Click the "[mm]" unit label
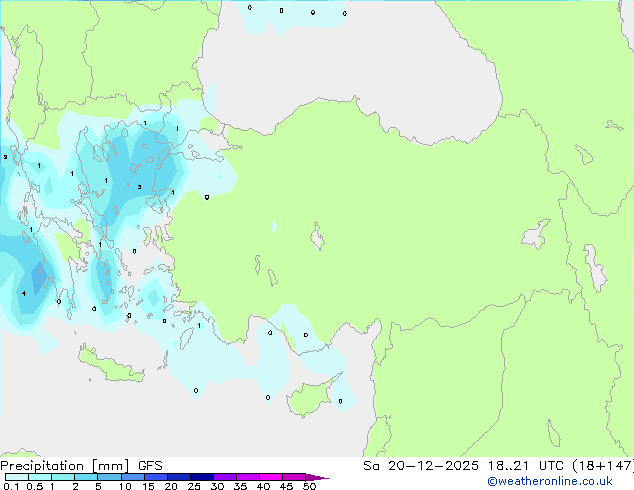Image resolution: width=634 pixels, height=490 pixels. pyautogui.click(x=111, y=466)
